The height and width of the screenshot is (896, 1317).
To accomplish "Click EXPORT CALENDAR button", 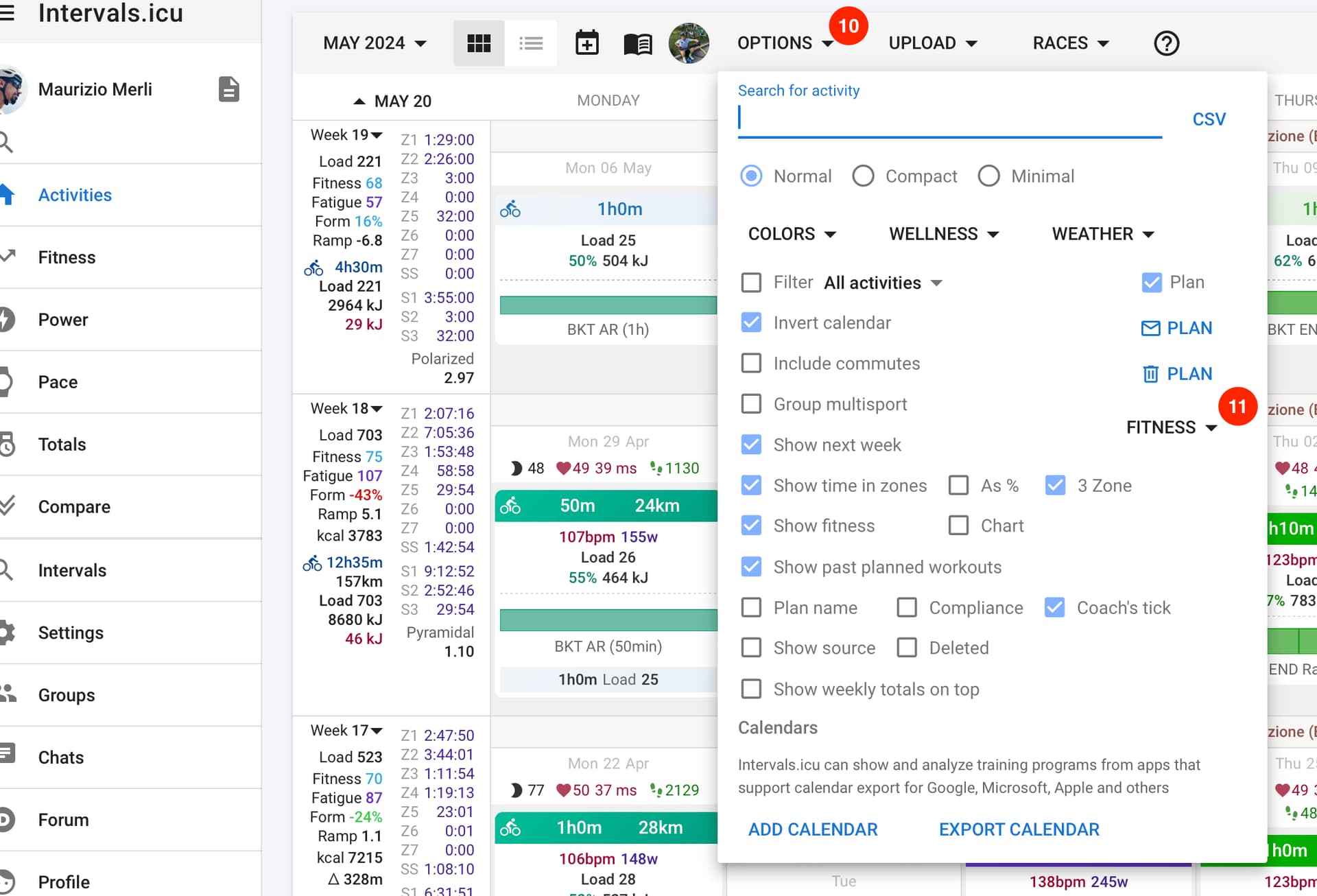I will point(1019,829).
